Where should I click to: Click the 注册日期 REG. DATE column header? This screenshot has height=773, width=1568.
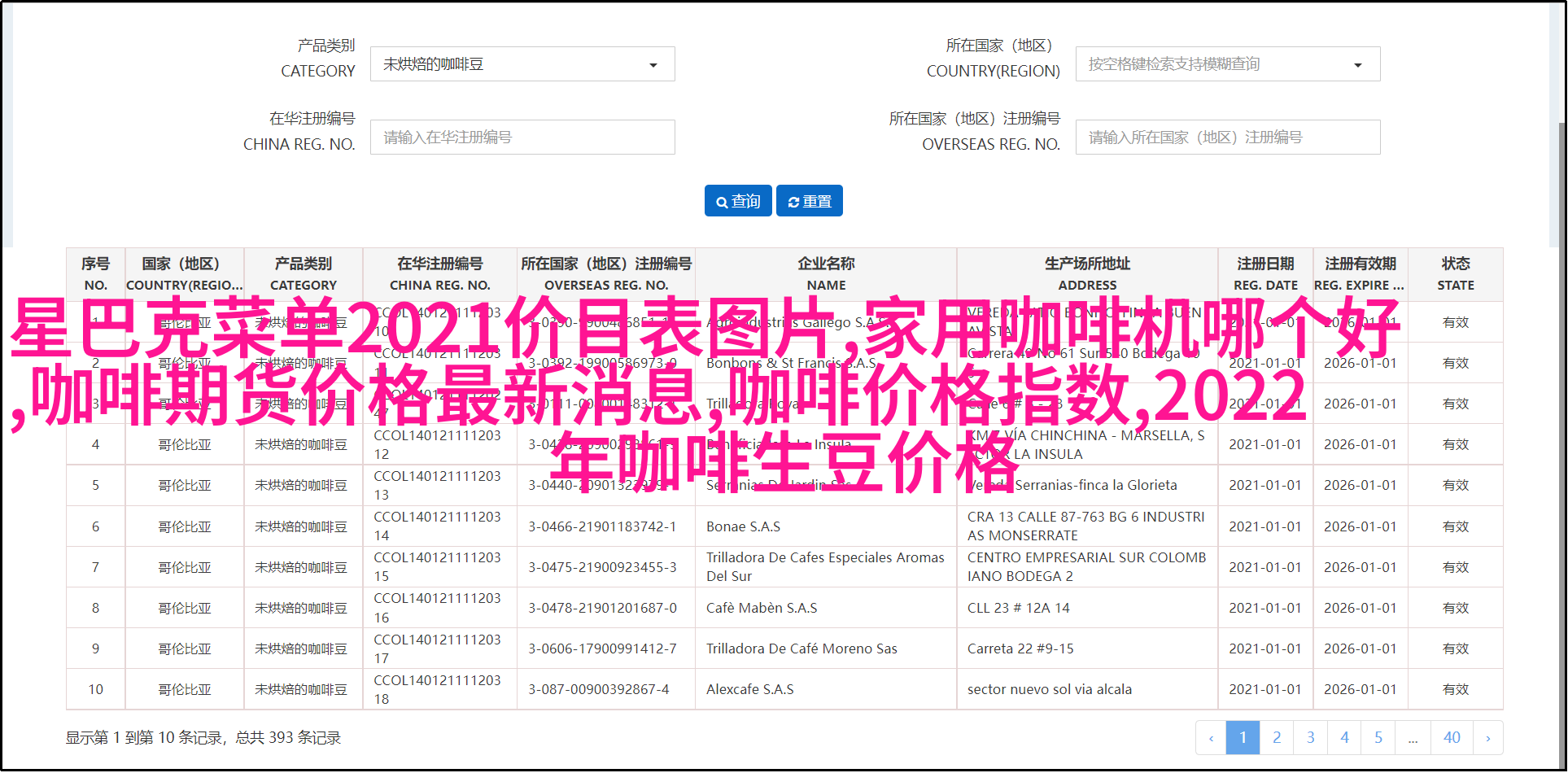click(1265, 274)
